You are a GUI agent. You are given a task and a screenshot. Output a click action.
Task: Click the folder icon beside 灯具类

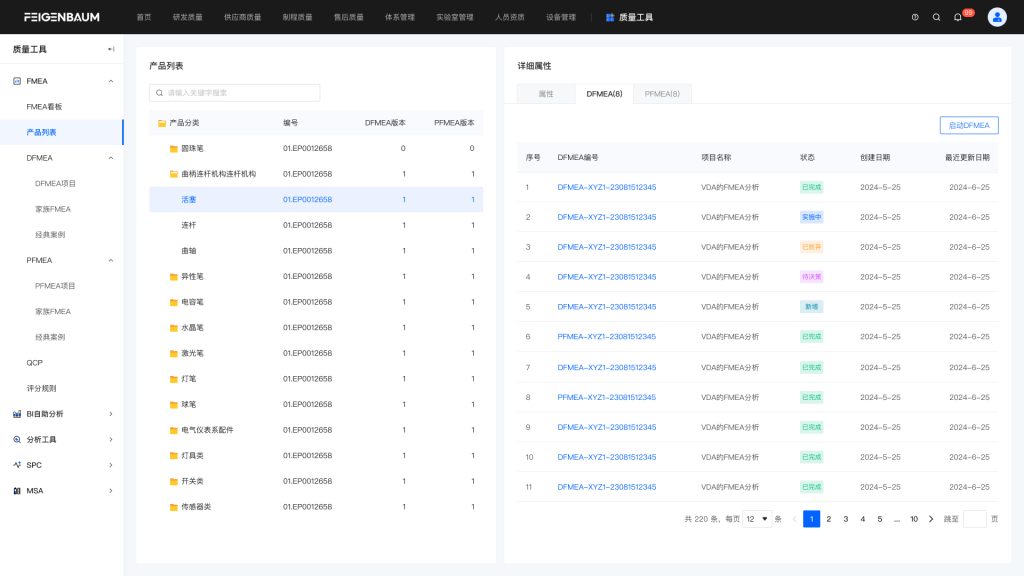tap(174, 456)
